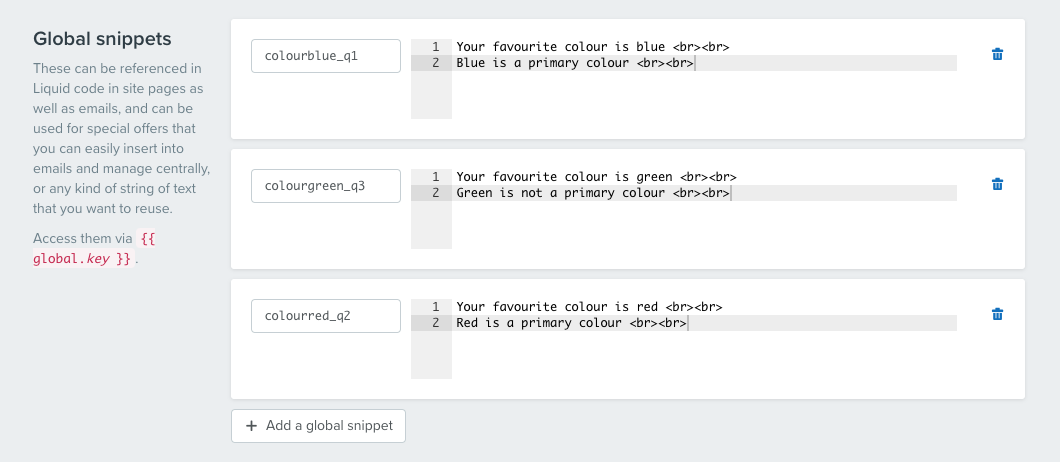This screenshot has width=1060, height=462.
Task: Click line number 2 in red snippet gutter
Action: 435,323
